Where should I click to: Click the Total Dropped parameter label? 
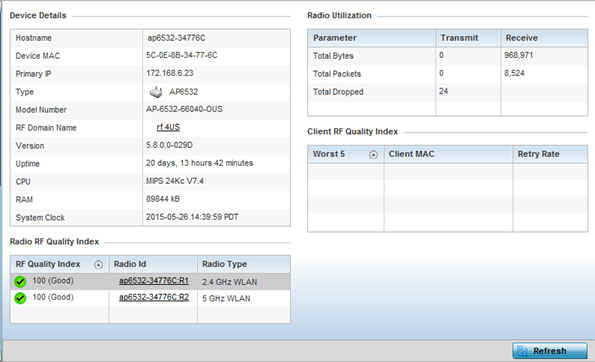click(x=338, y=92)
